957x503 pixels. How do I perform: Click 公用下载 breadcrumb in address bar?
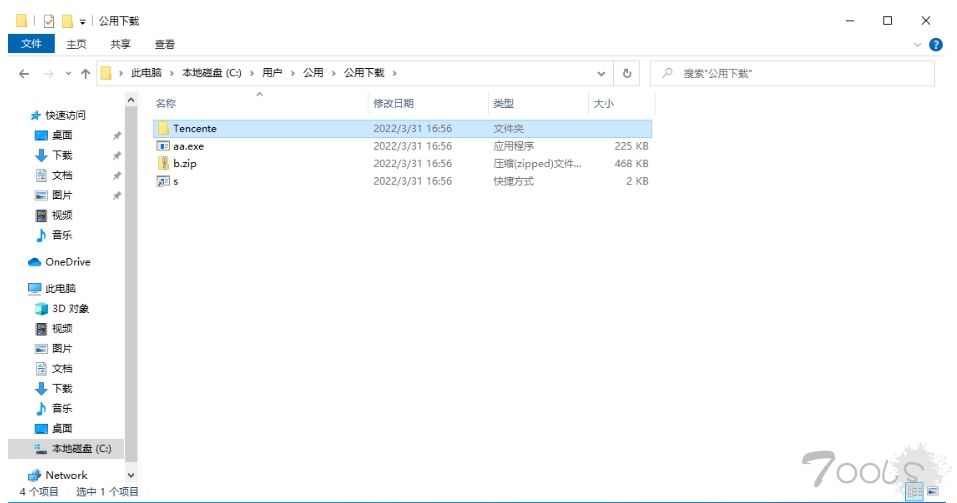364,73
